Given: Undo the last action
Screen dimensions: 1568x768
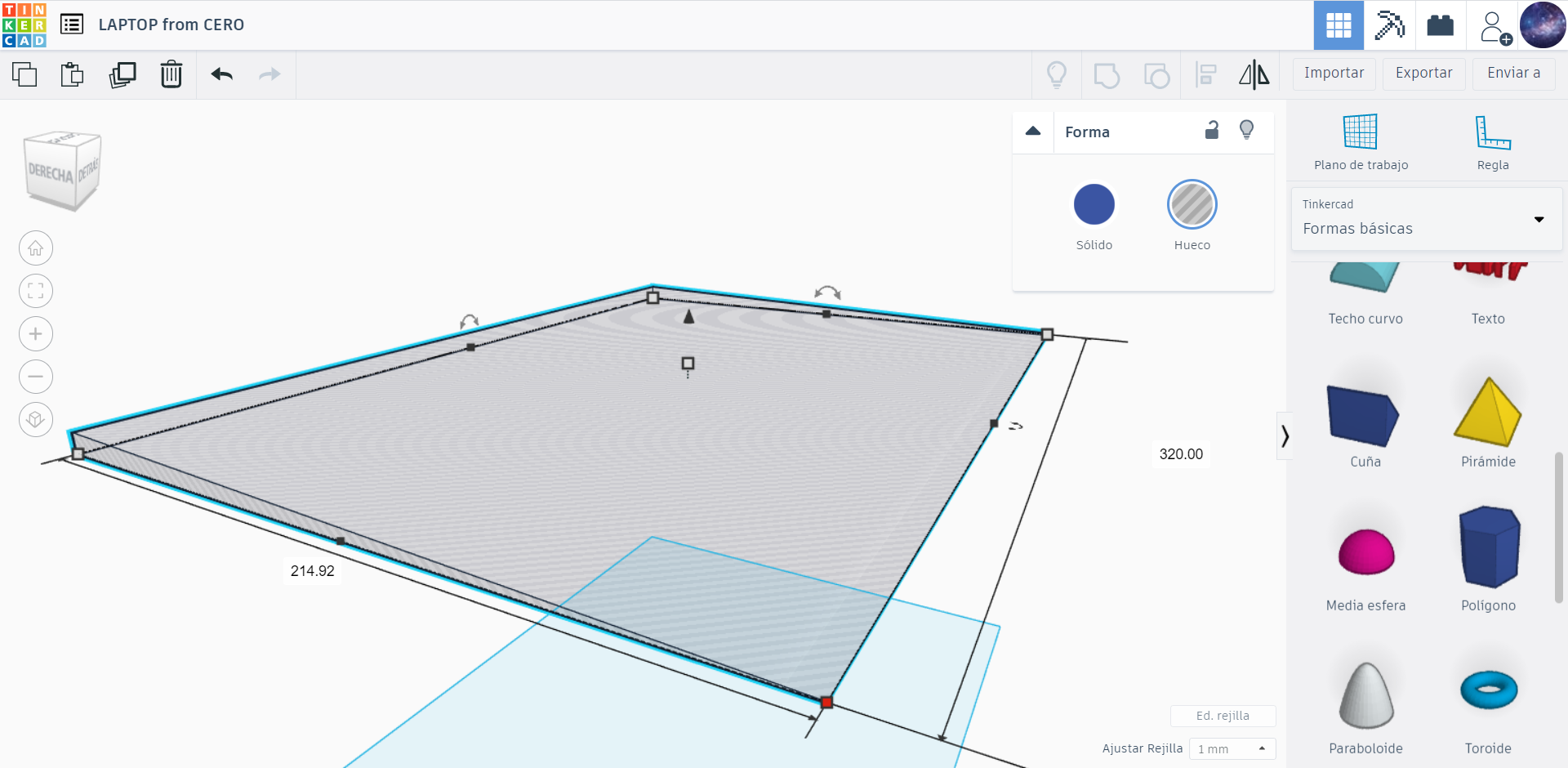Looking at the screenshot, I should 222,74.
